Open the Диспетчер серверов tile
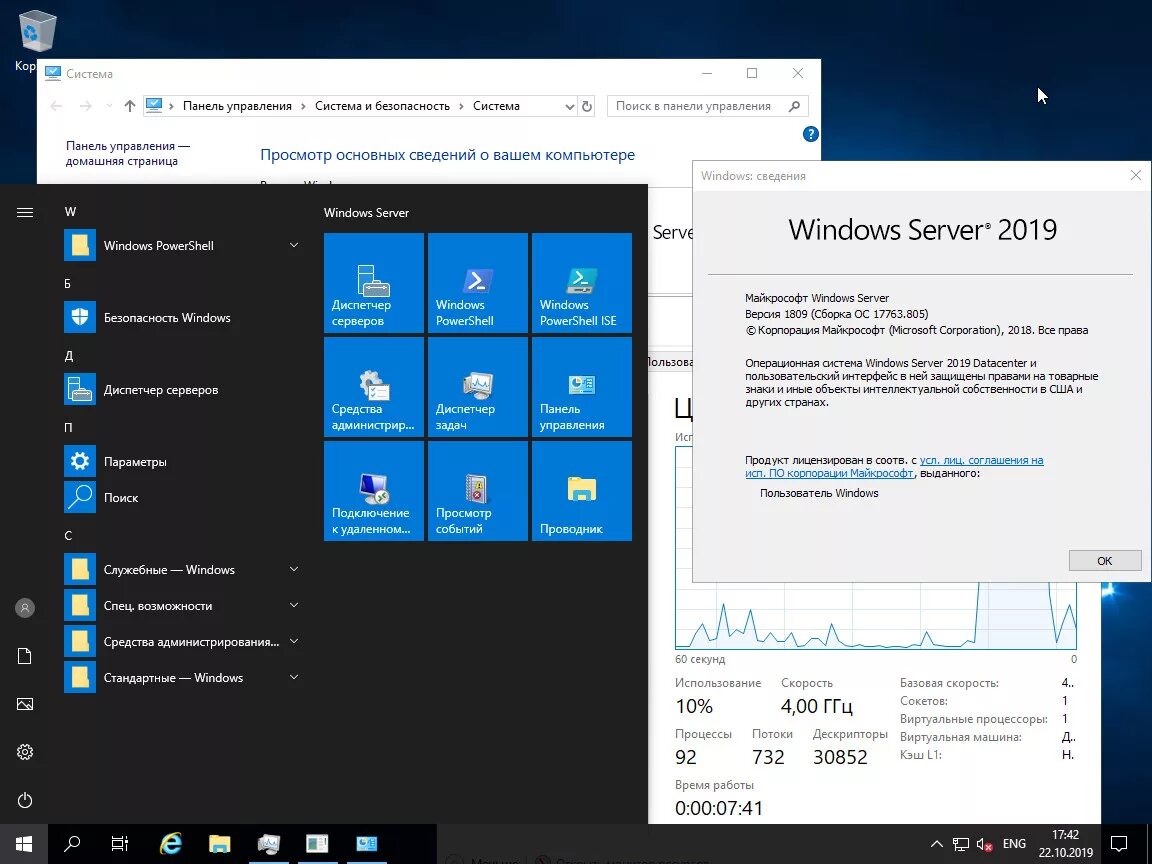The image size is (1152, 864). [373, 282]
